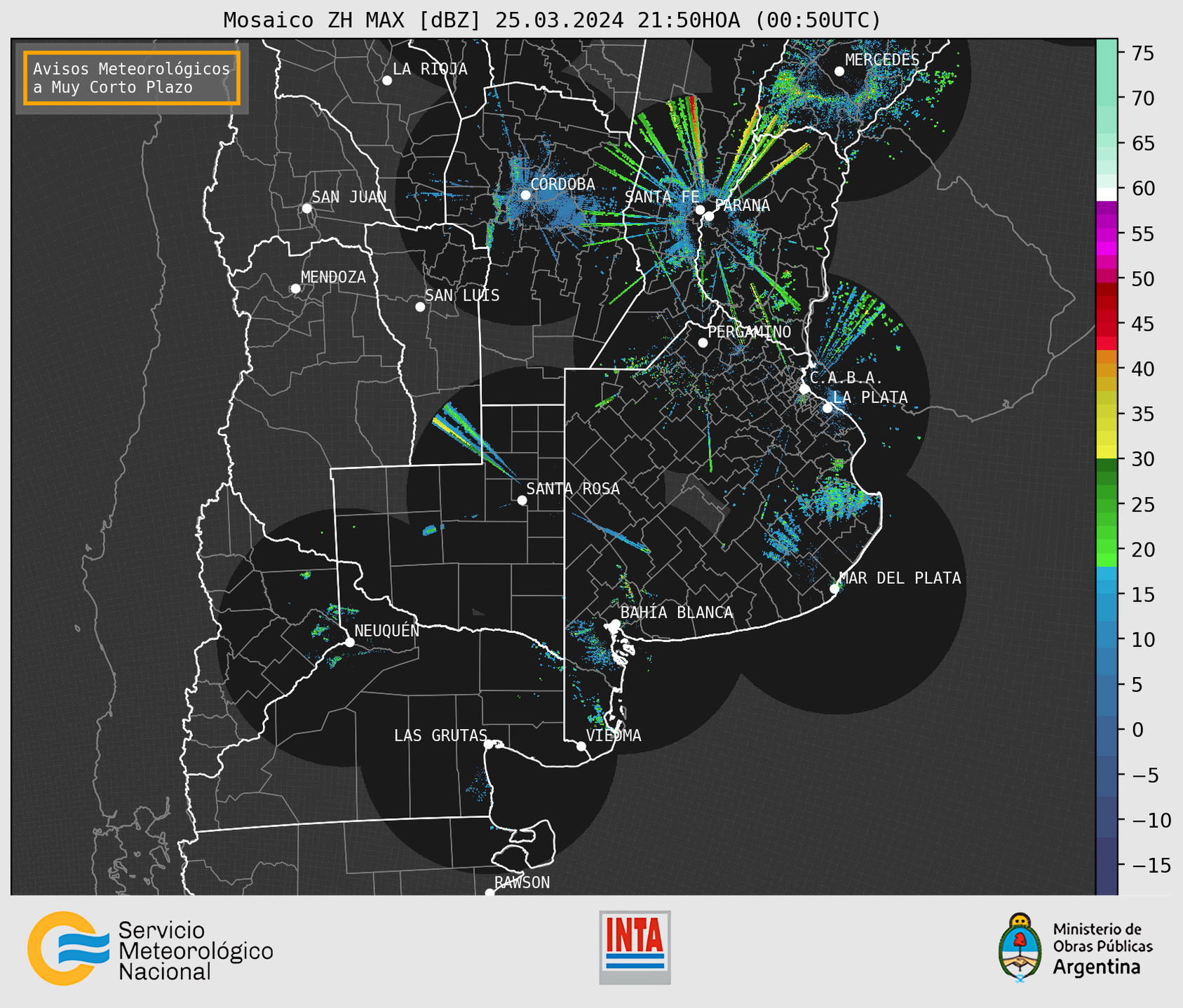Screen dimensions: 1183x1008
Task: Click the BAHÍA BLANCA map label
Action: tap(677, 613)
